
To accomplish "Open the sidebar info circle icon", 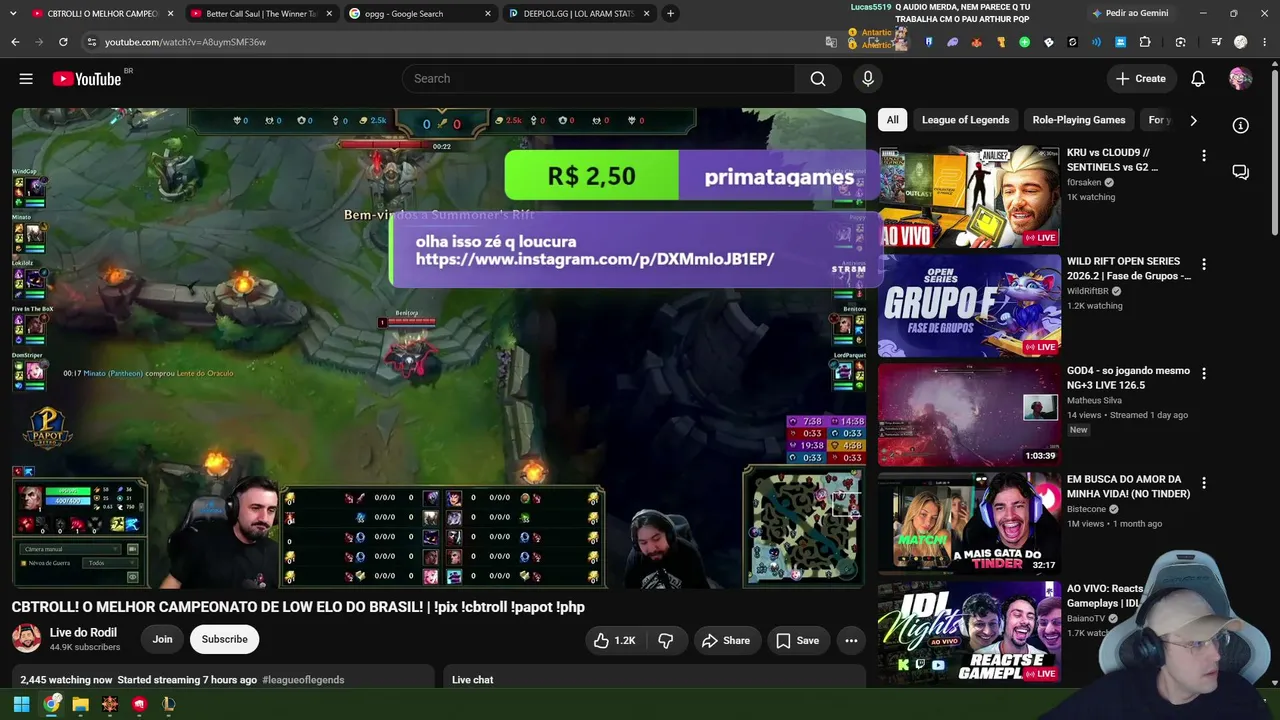I will click(1241, 125).
